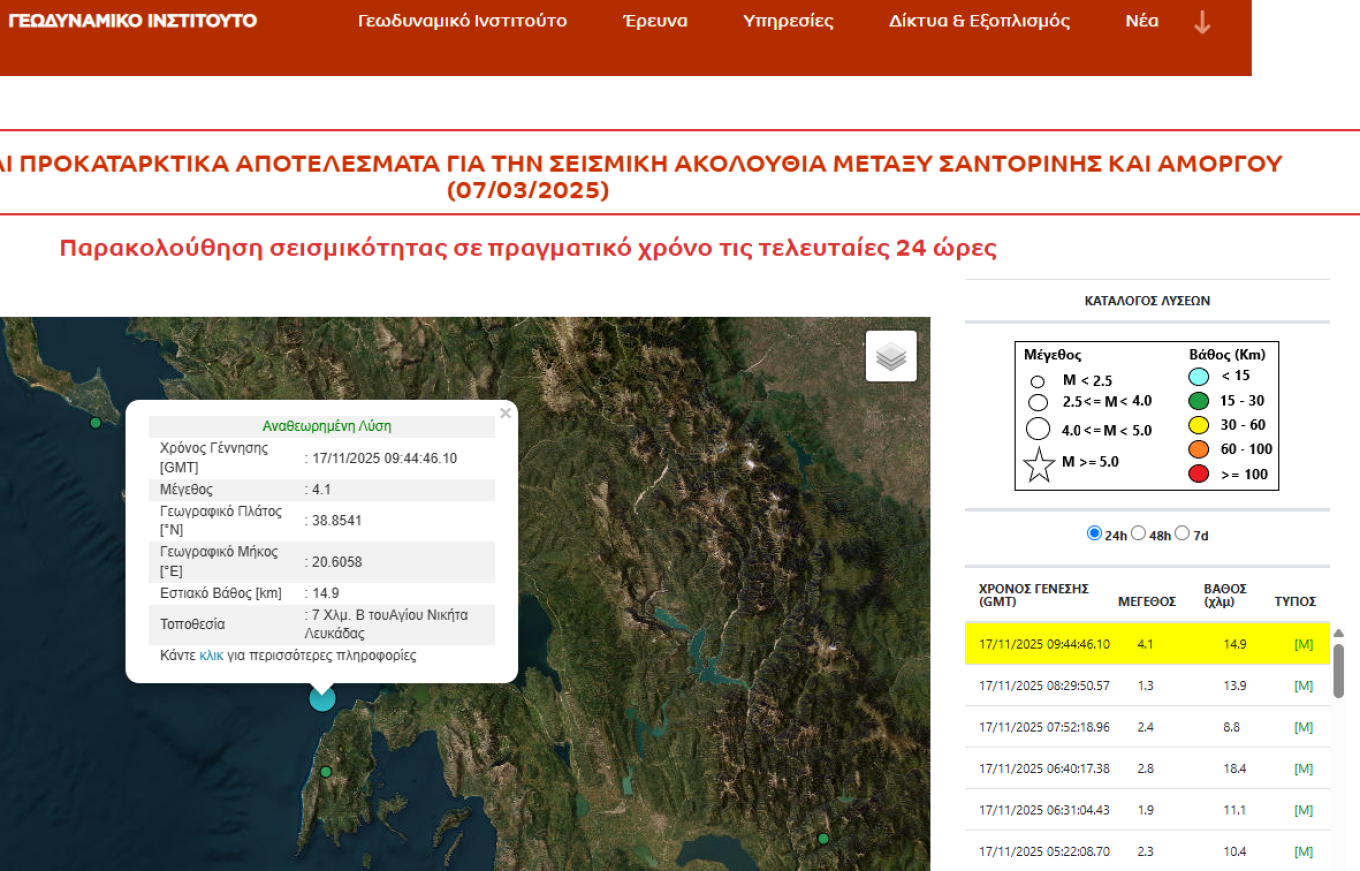Click the ΓΕΩΔΥΝΑΜΙΚΟ ΙΝΣΤΙΤΟΥΤΟ logo

[131, 19]
